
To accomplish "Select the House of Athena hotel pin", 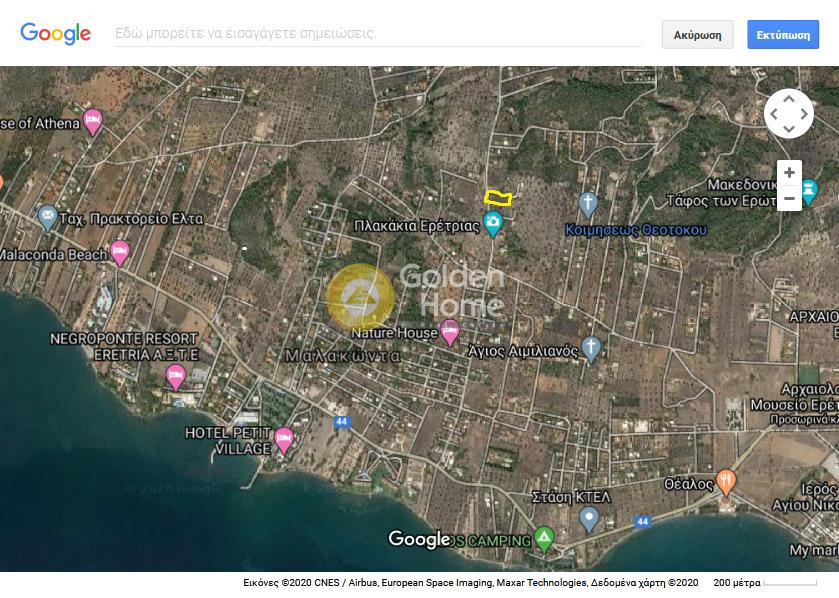I will [93, 121].
